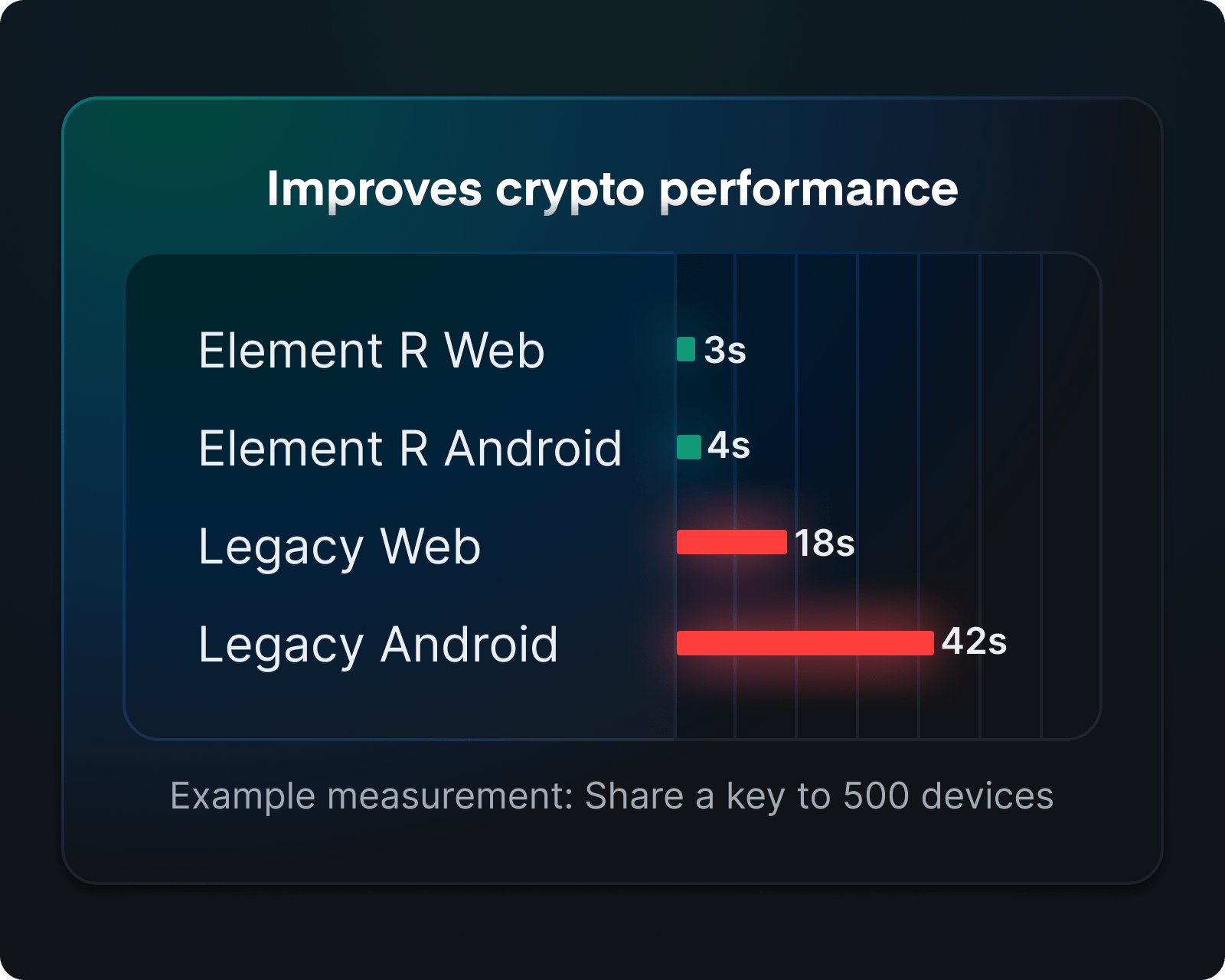
Task: Select the 42s value label
Action: [974, 642]
